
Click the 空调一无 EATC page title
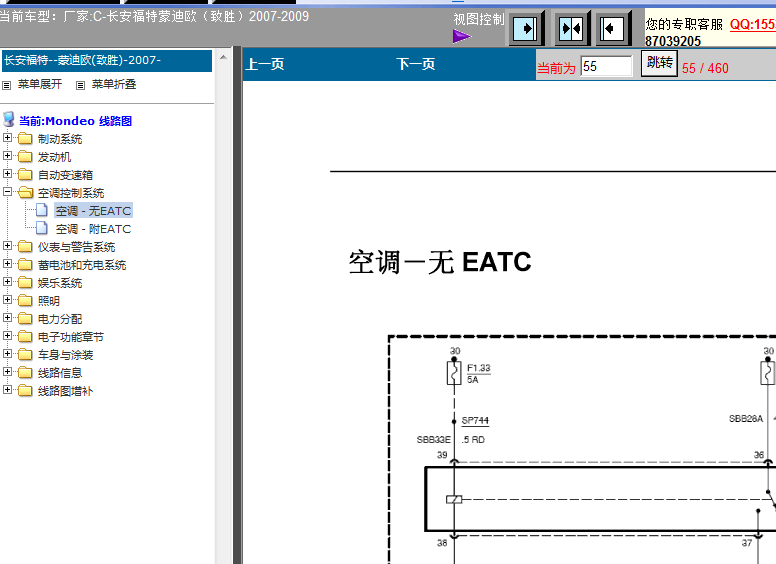[x=440, y=262]
